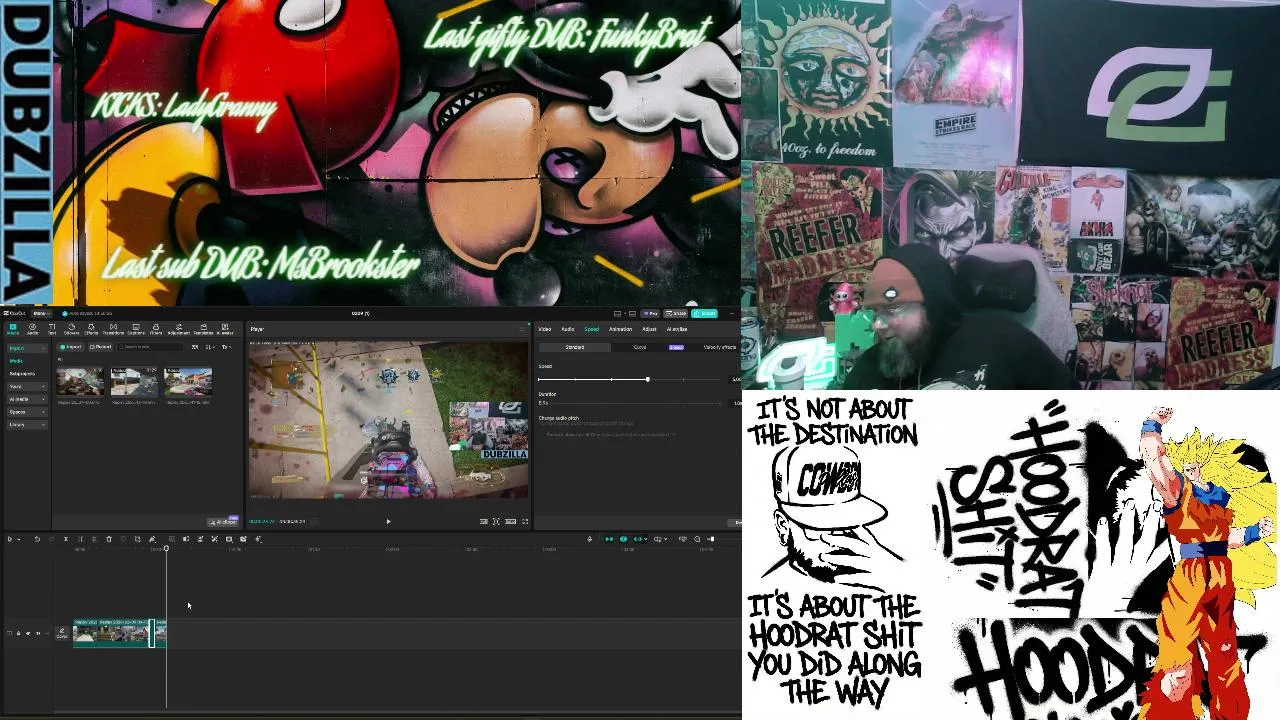Click the Share button

(675, 313)
